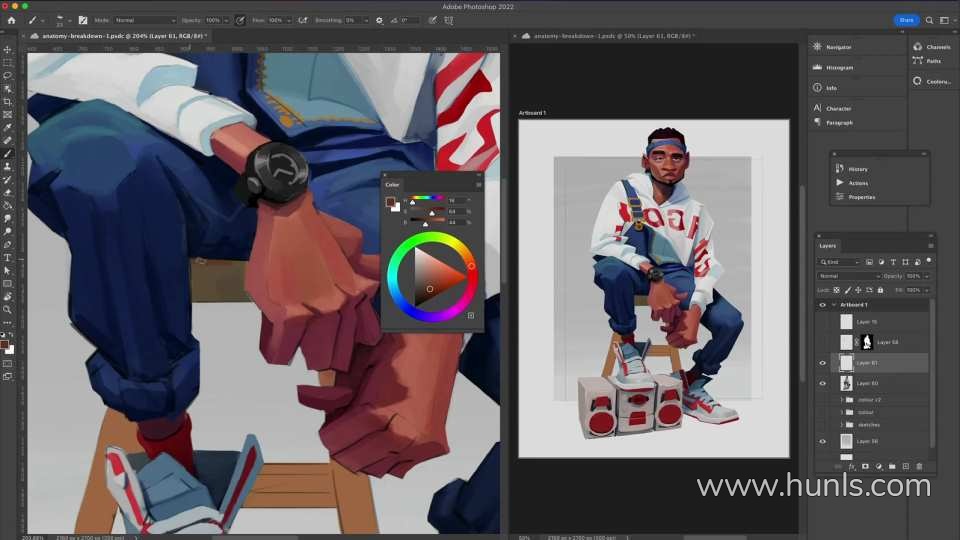The image size is (960, 540).
Task: Open the brush settings panel icon
Action: (83, 20)
